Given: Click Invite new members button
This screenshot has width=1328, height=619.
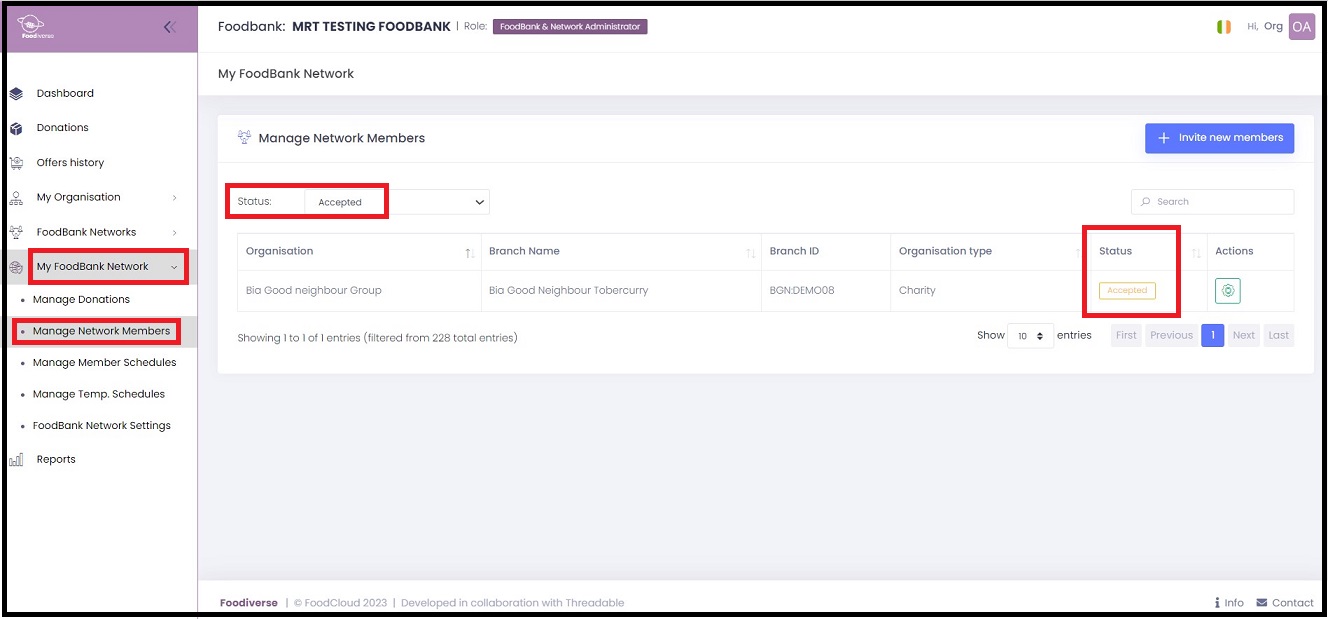Looking at the screenshot, I should point(1219,138).
